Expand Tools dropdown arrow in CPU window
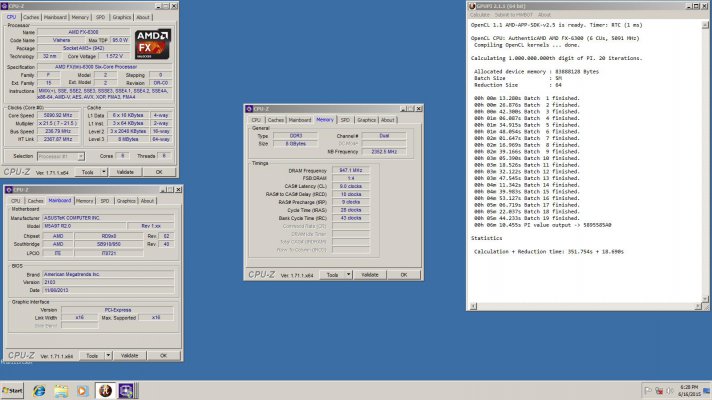The height and width of the screenshot is (400, 712). tap(104, 172)
